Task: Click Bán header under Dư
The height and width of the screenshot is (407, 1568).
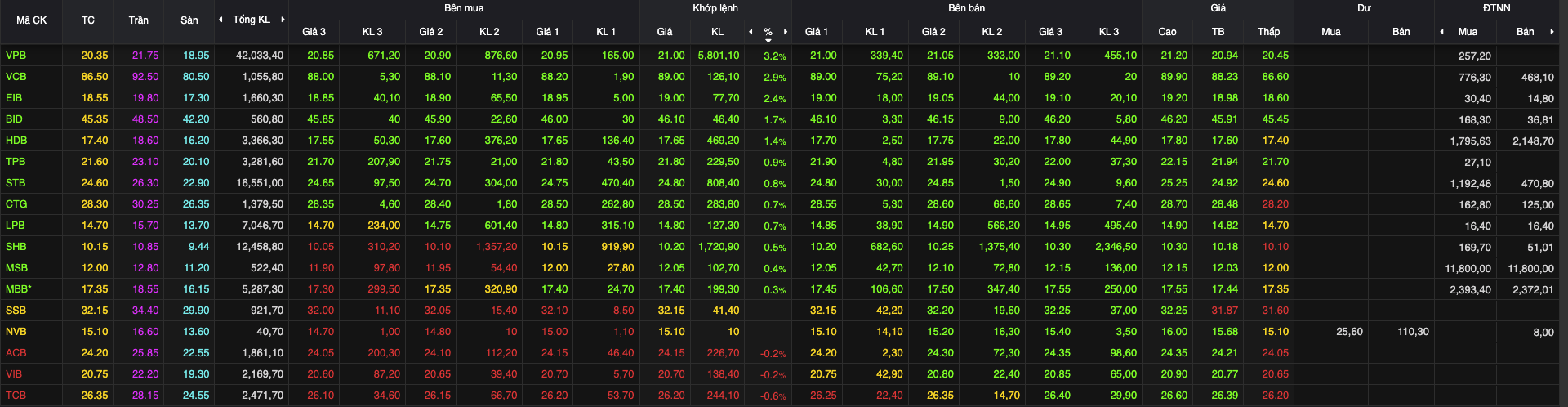Action: [1401, 32]
